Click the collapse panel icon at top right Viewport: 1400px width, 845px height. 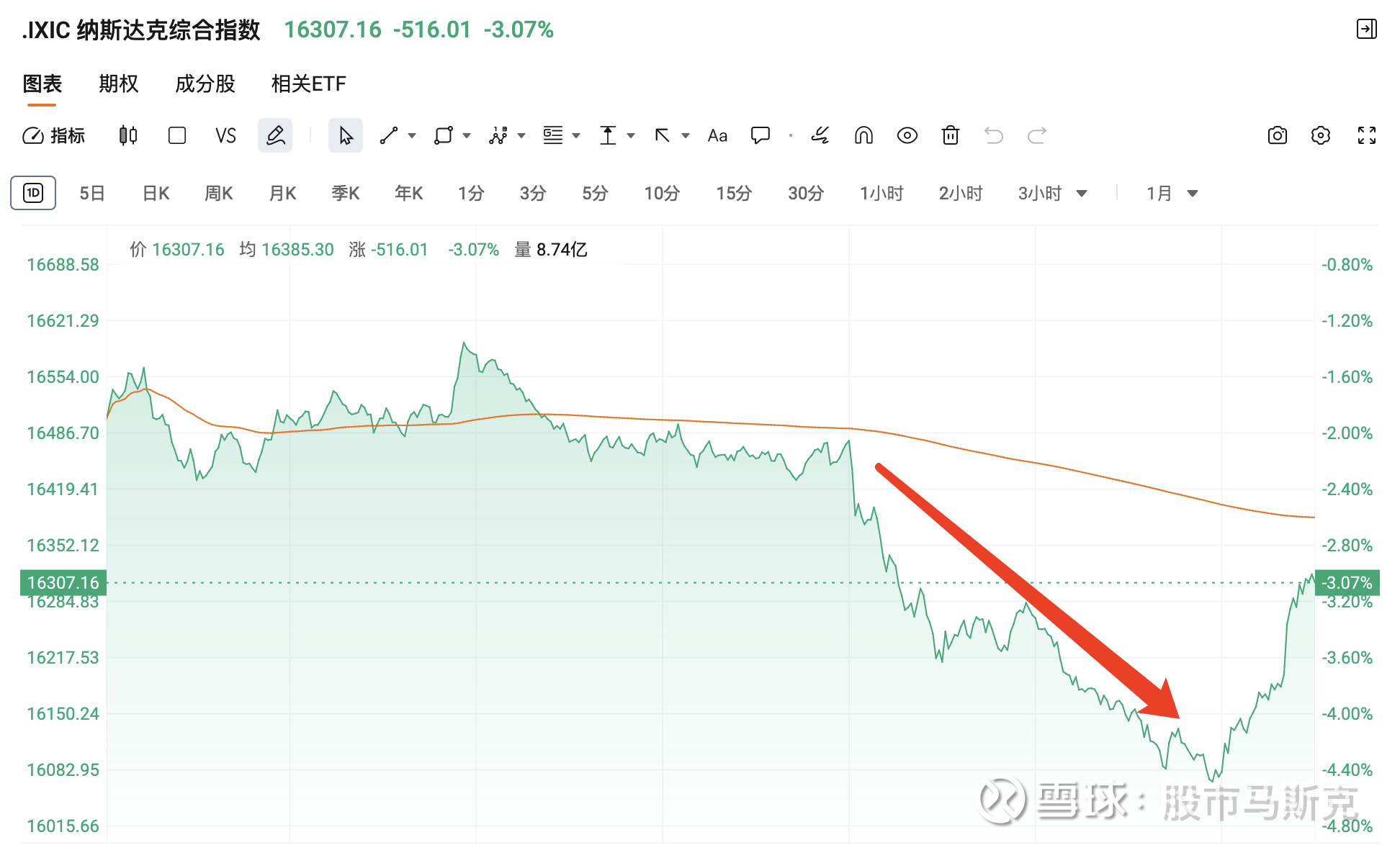coord(1366,30)
